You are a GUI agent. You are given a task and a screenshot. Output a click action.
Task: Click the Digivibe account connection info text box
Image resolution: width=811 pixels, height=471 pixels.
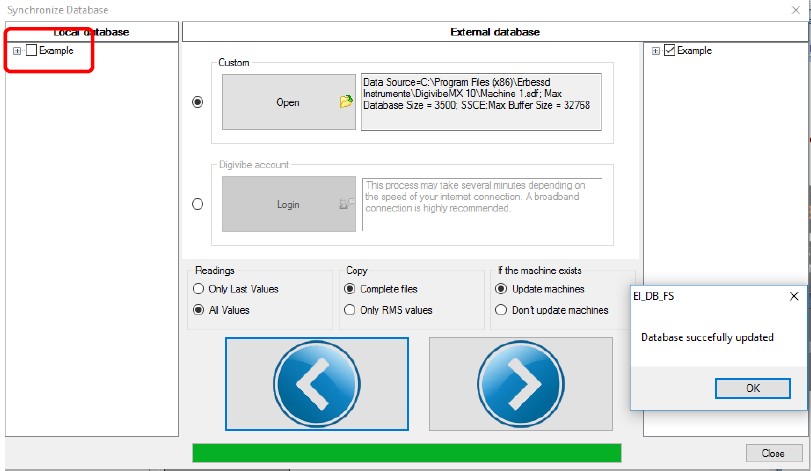click(482, 204)
